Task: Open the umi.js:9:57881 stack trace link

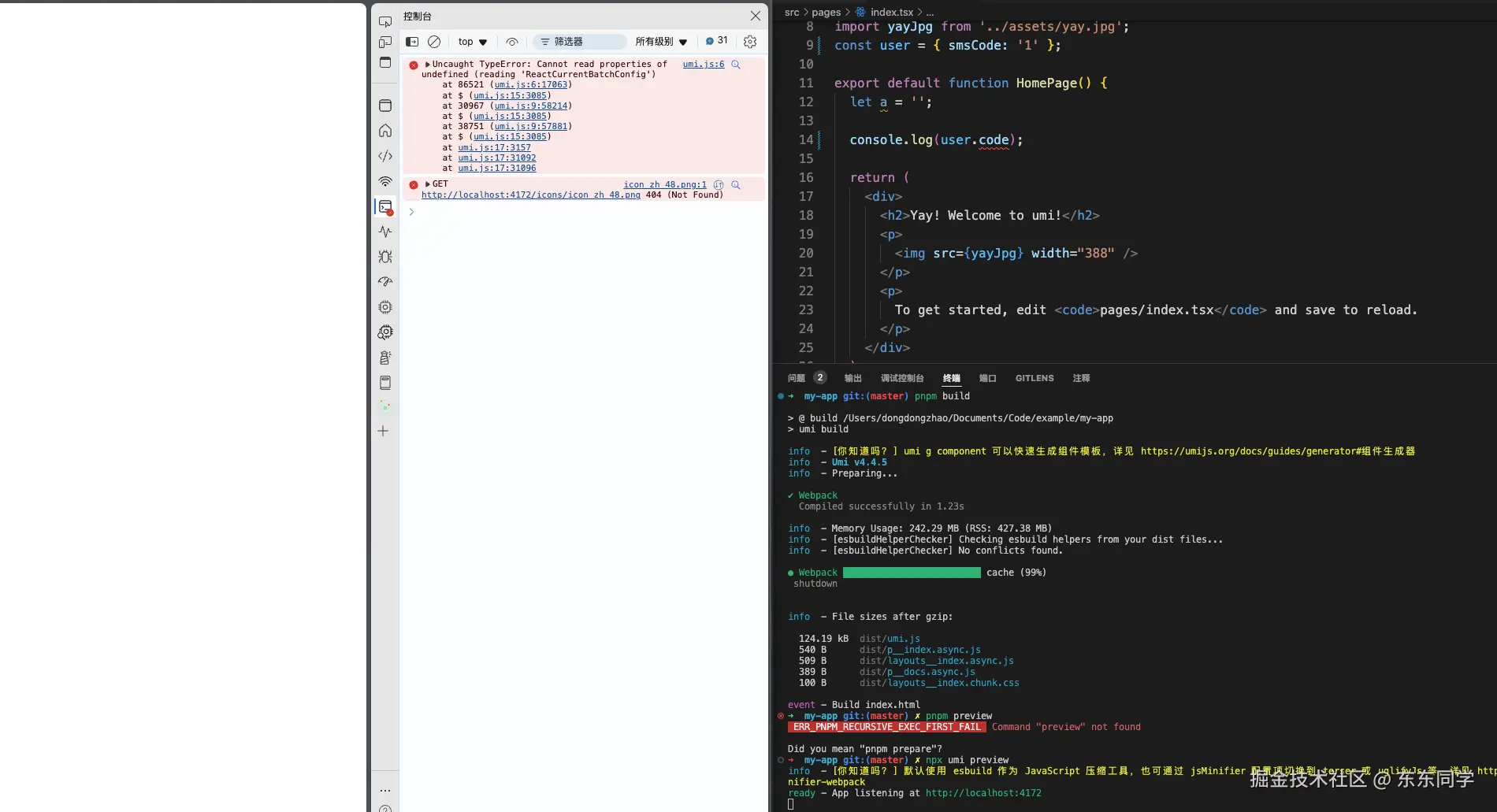Action: click(x=531, y=126)
